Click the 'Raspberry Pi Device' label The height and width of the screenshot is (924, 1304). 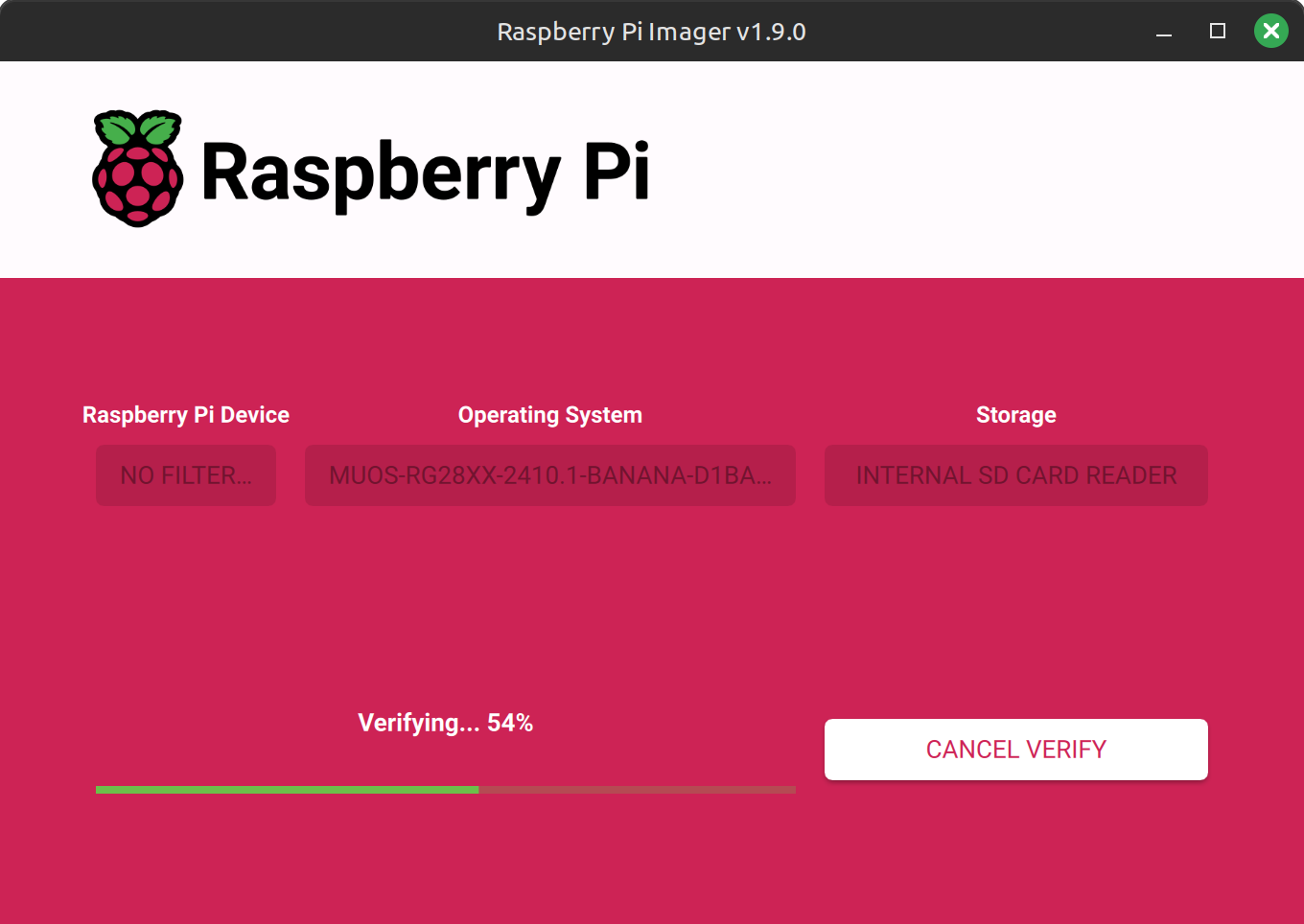pos(186,415)
